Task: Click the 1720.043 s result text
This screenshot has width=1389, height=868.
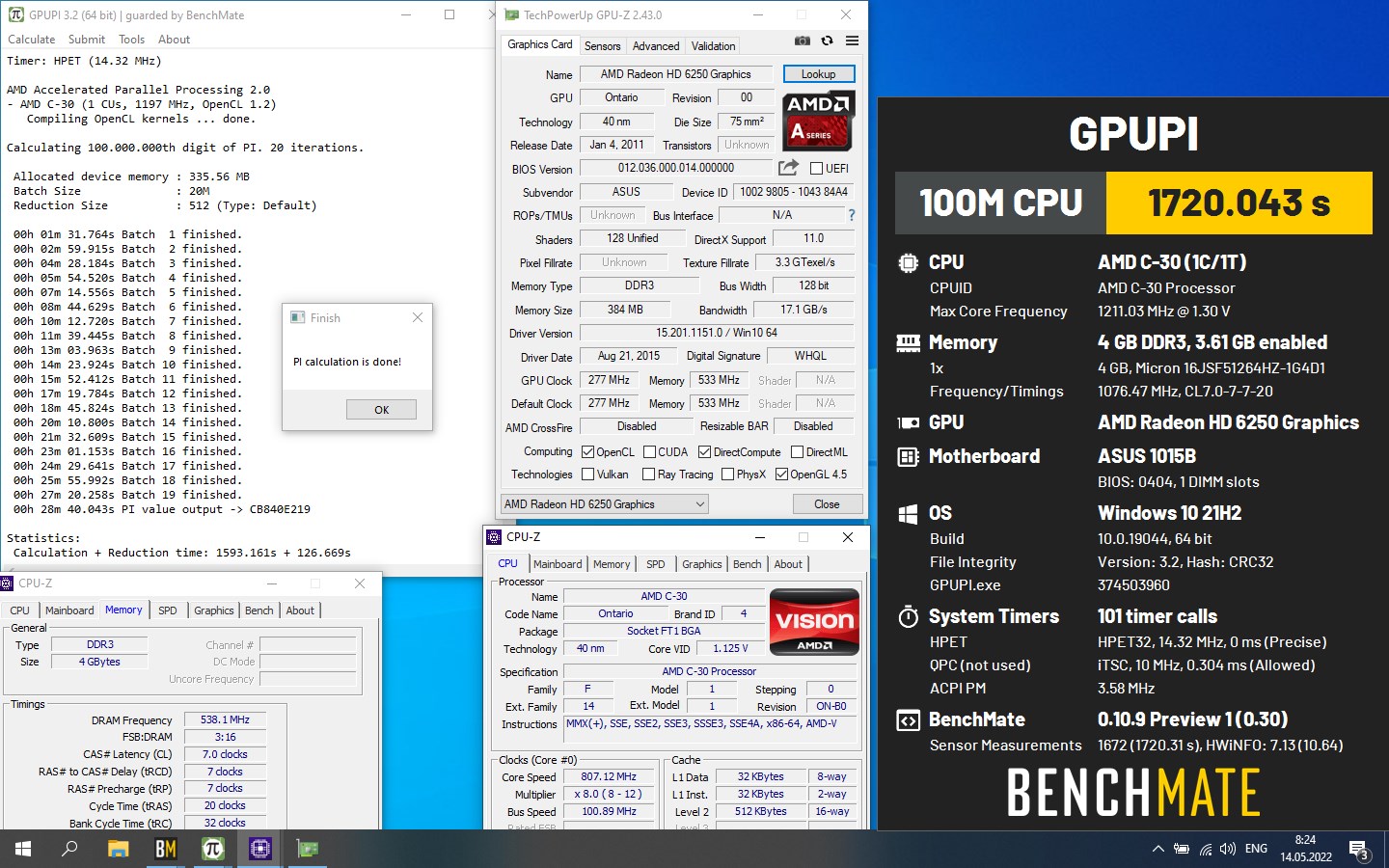Action: (x=1239, y=203)
